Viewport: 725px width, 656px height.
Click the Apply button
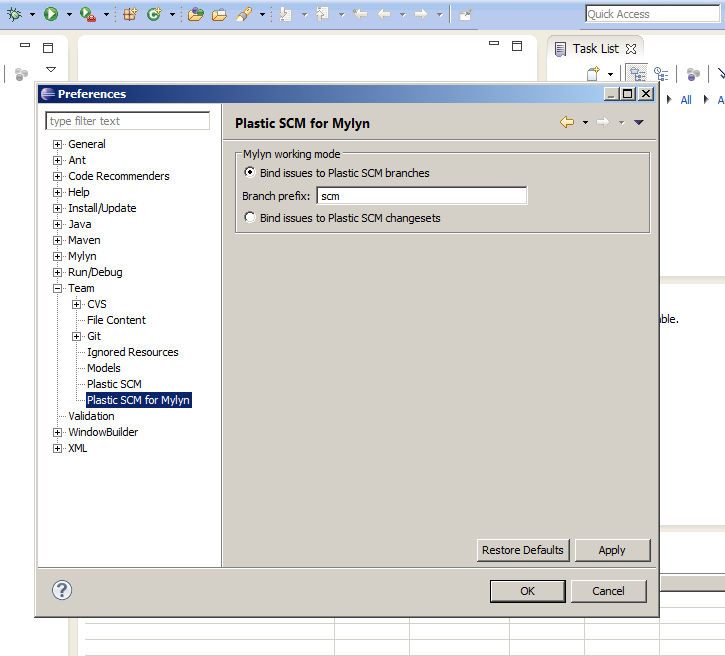click(x=612, y=550)
